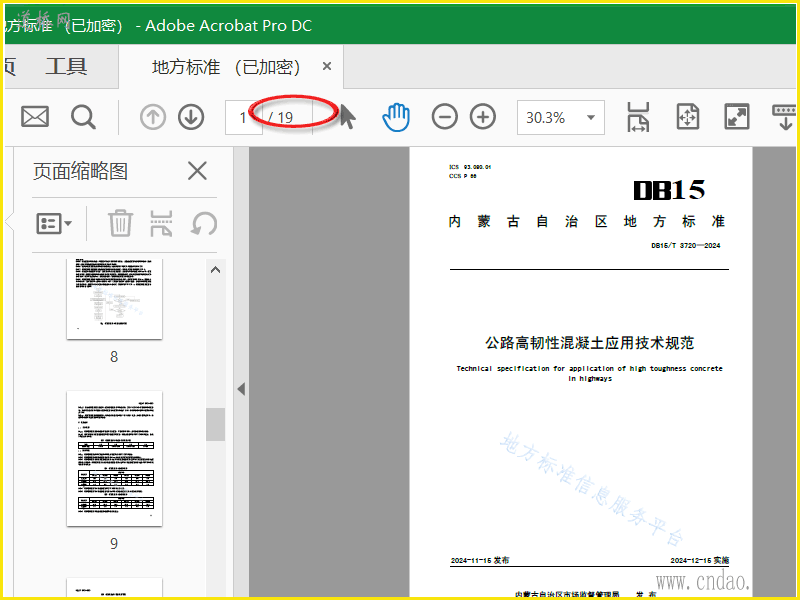Enter full screen mode icon

(737, 117)
